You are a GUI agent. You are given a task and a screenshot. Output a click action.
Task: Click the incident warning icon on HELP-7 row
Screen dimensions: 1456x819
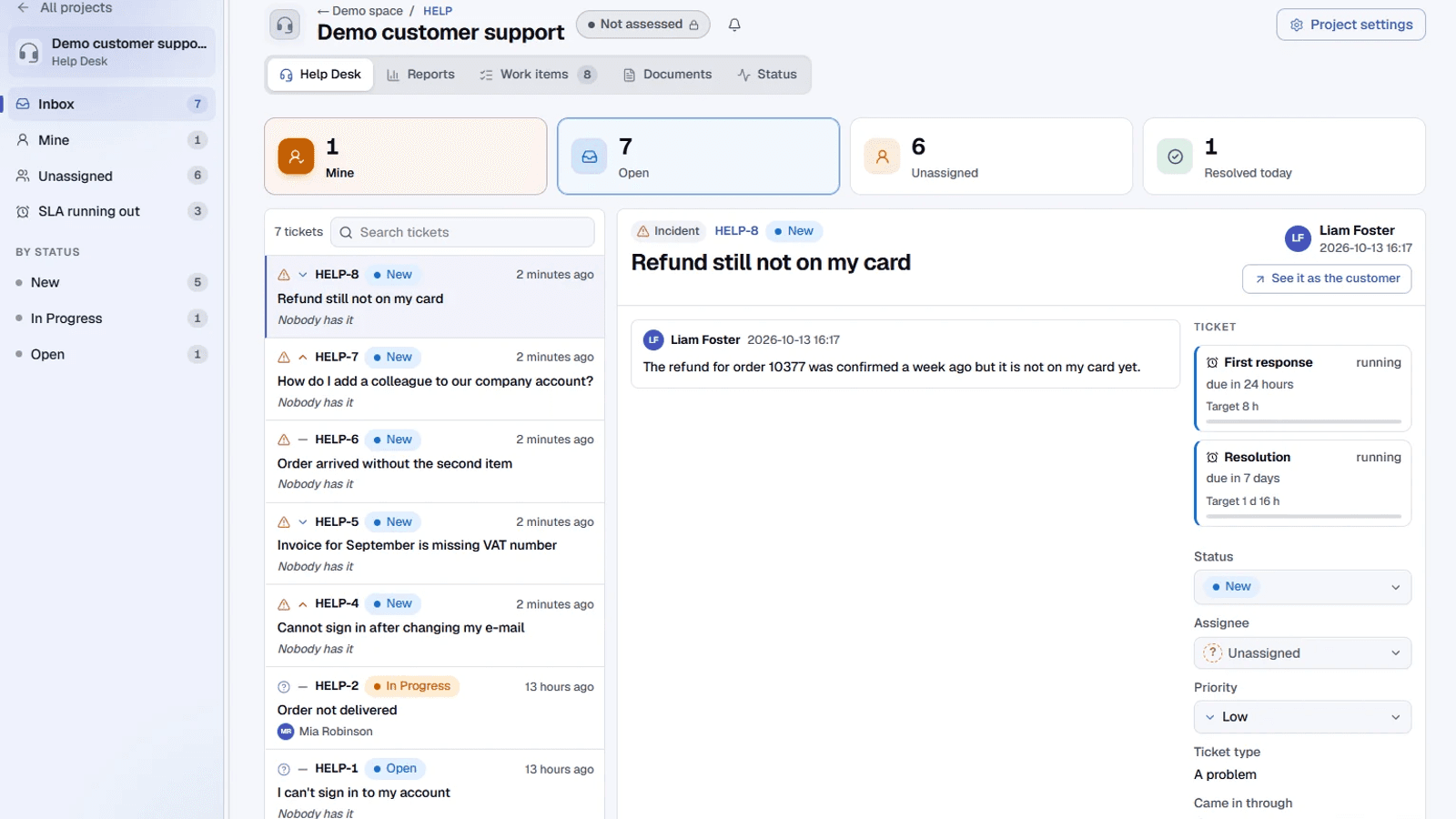click(284, 358)
